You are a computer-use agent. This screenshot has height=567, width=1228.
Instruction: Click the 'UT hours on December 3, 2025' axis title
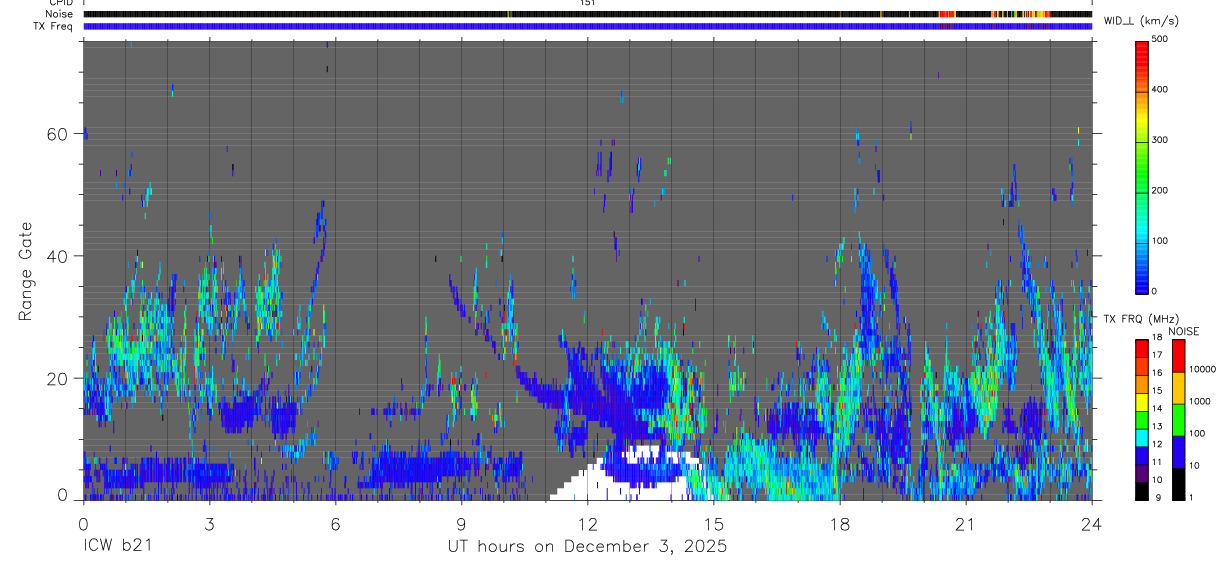pos(587,547)
